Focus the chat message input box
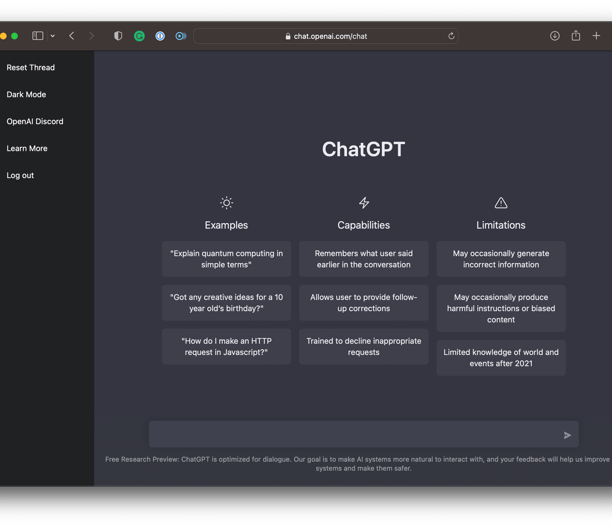612x528 pixels. (x=364, y=434)
